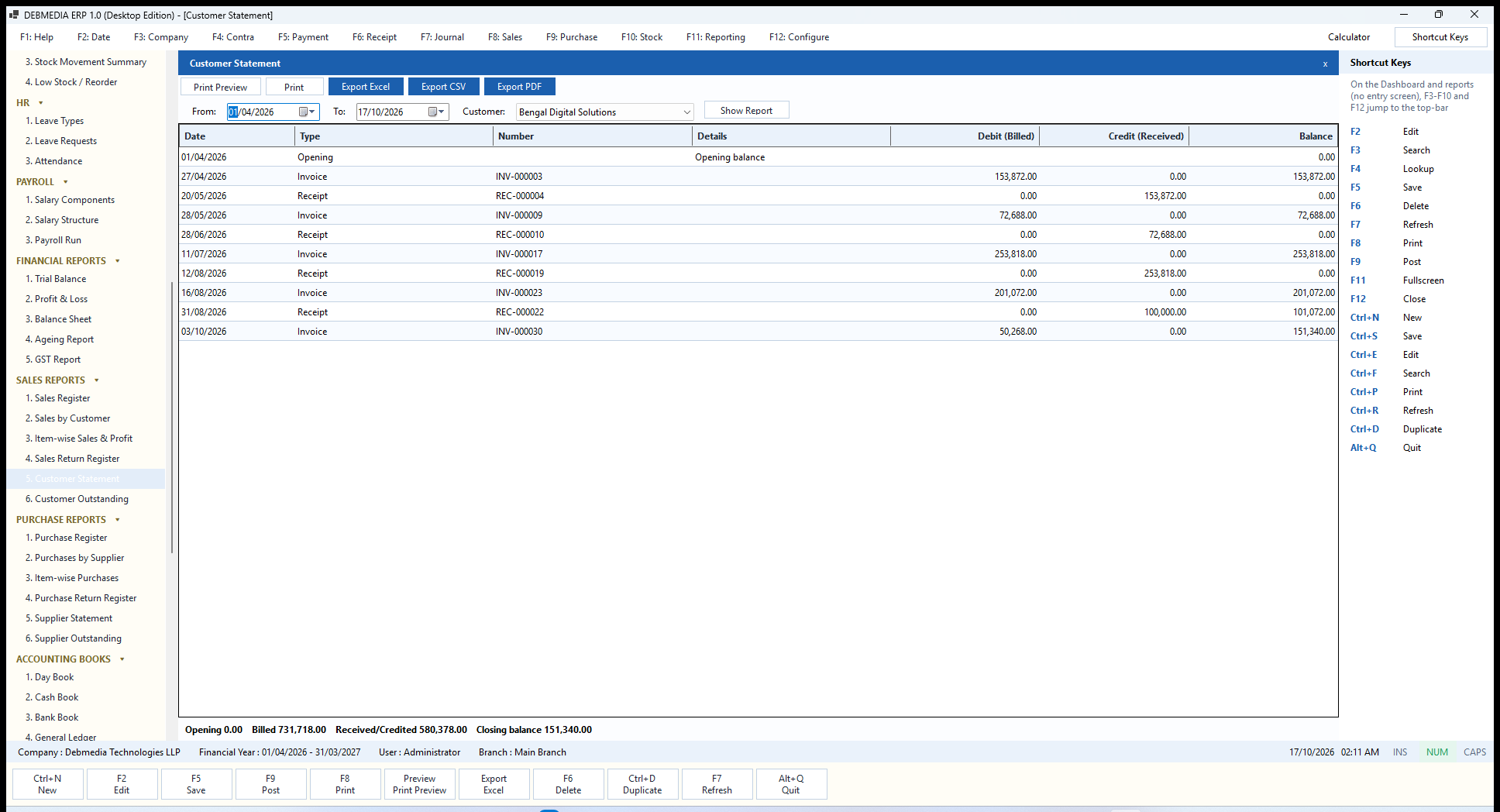
Task: Select the INV-000017 invoice row
Action: (x=759, y=254)
